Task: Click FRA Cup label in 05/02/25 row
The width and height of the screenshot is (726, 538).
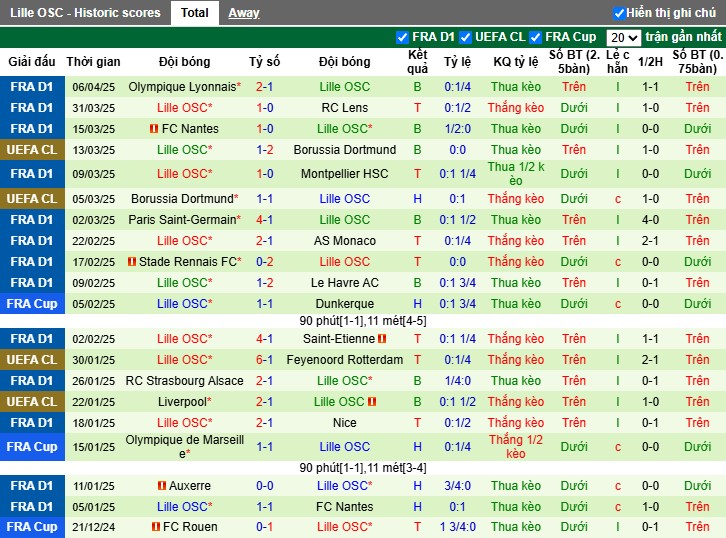Action: pyautogui.click(x=32, y=304)
